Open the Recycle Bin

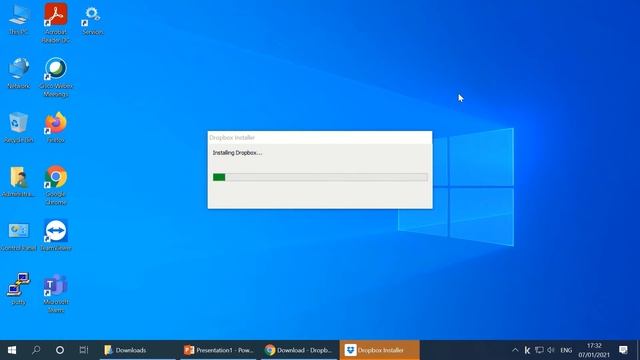point(18,128)
